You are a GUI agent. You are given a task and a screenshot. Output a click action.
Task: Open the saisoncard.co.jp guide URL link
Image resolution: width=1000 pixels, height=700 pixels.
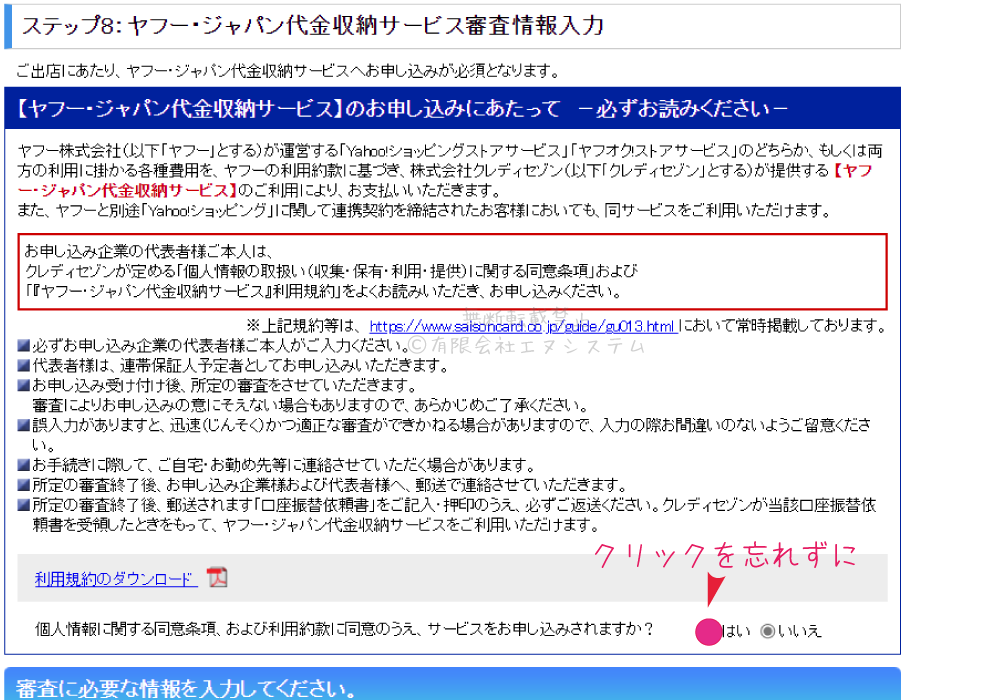pyautogui.click(x=522, y=326)
